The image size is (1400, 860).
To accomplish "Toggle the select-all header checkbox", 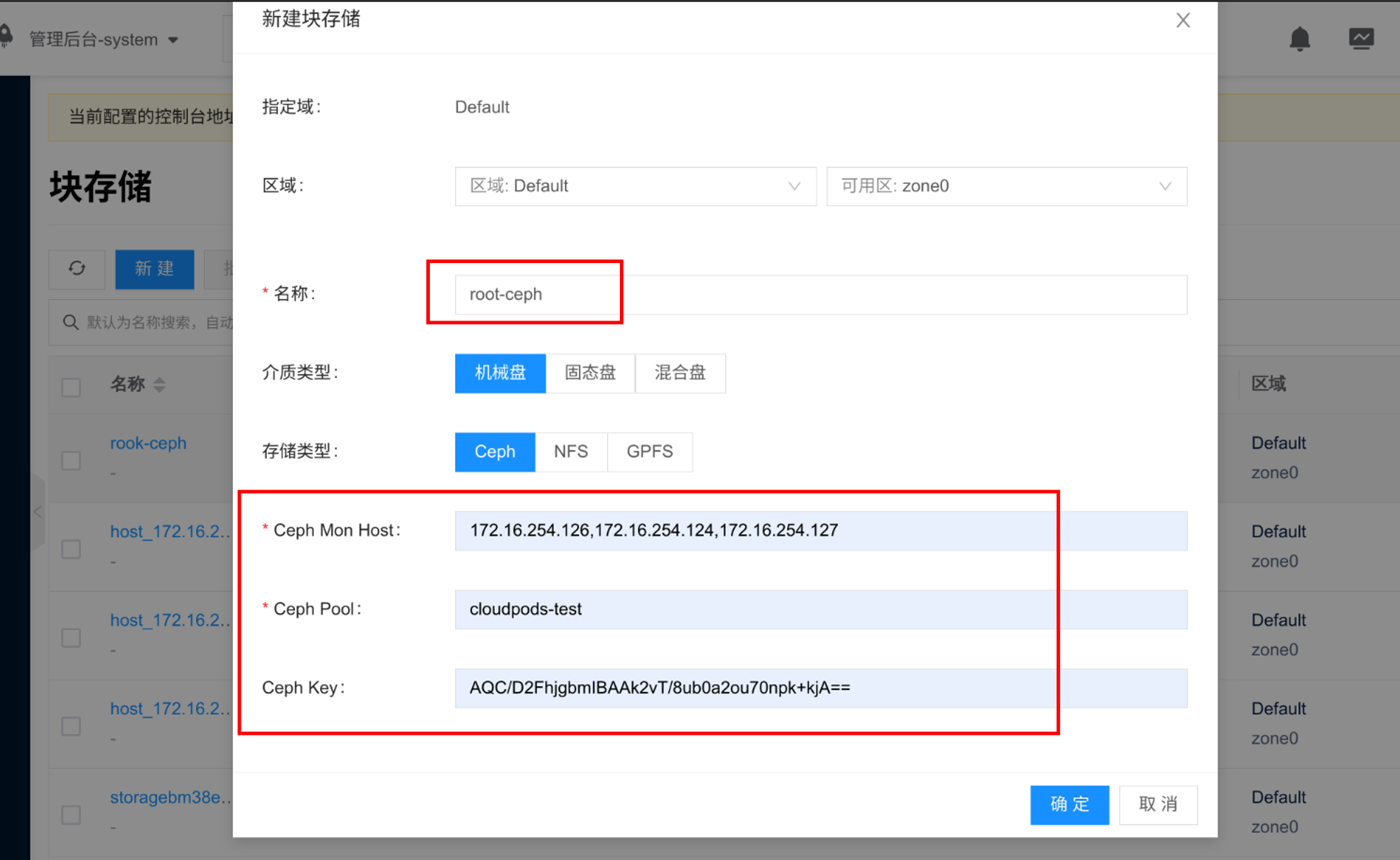I will coord(71,387).
